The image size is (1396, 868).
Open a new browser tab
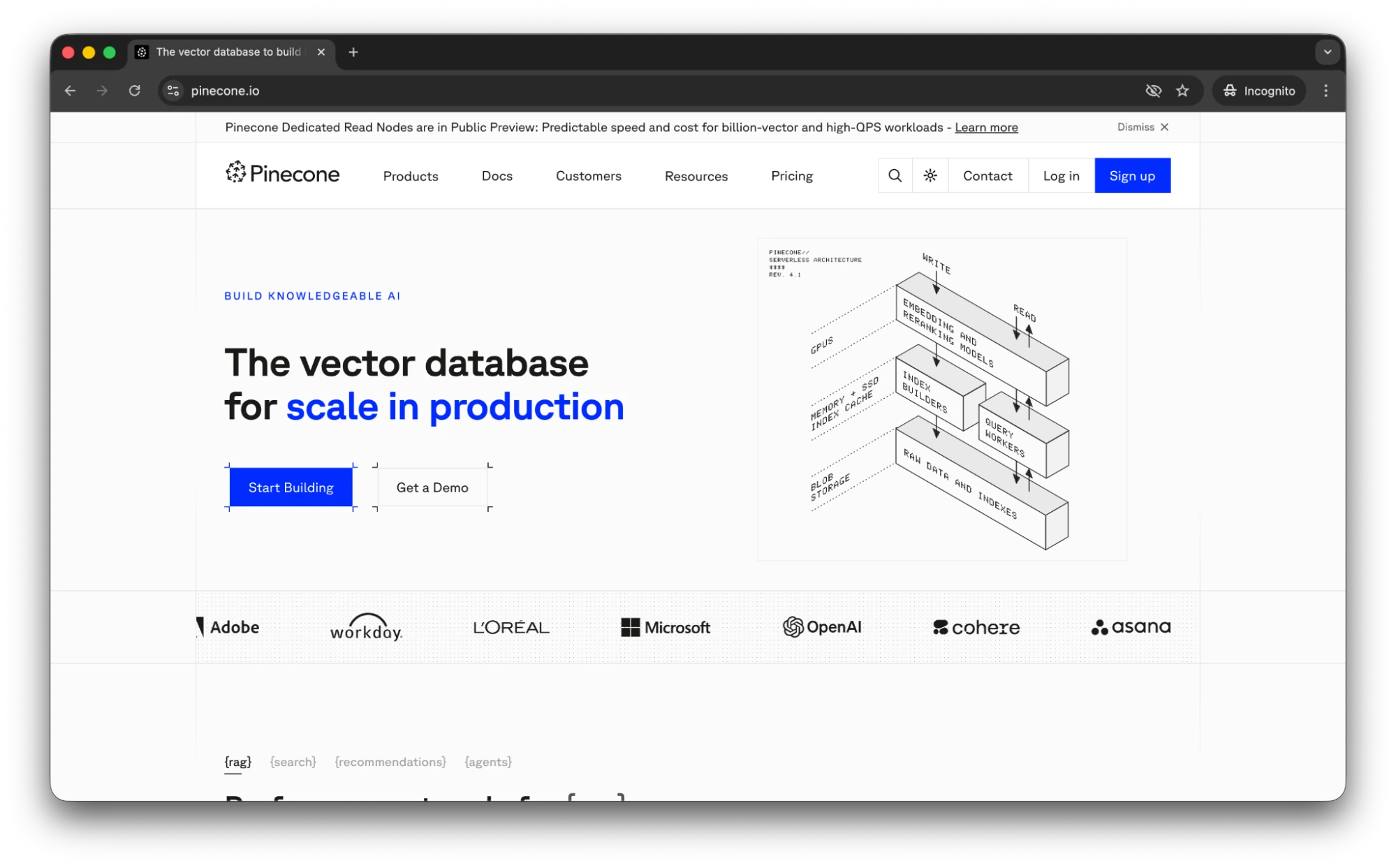(353, 52)
